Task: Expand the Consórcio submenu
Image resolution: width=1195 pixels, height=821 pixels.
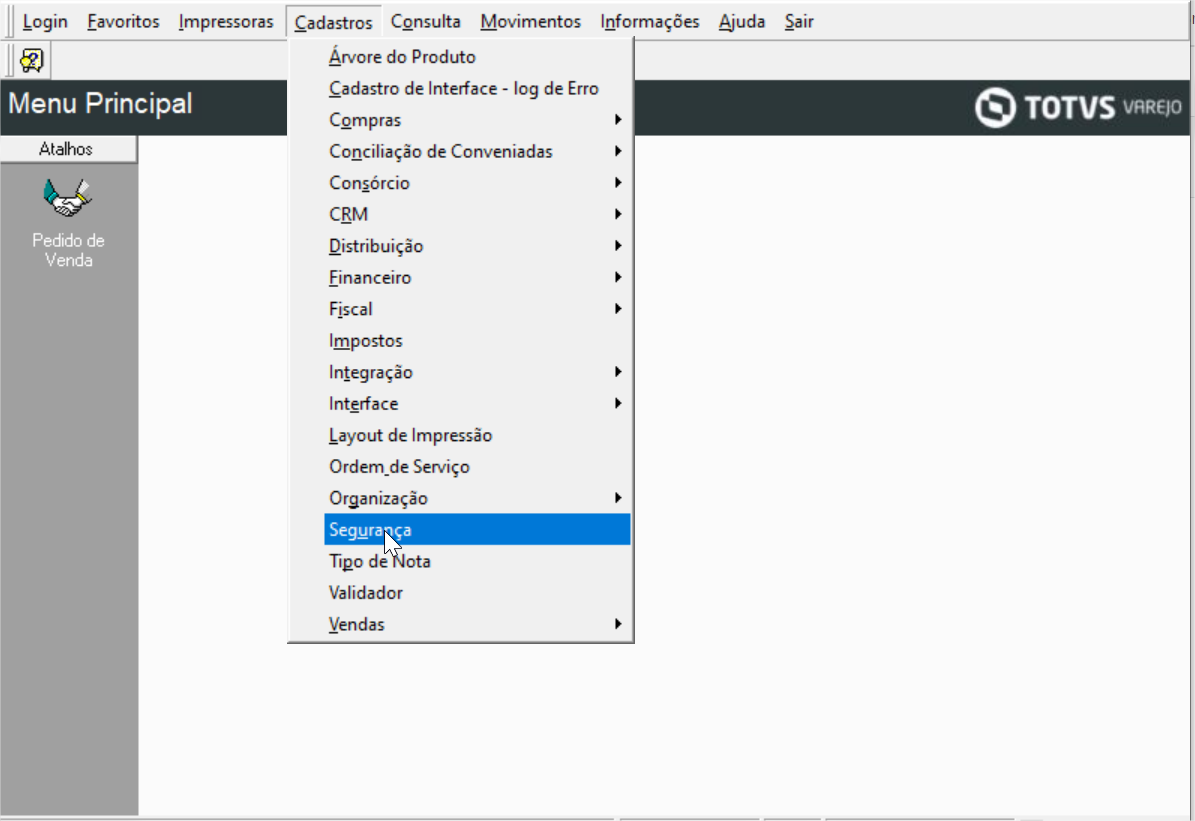Action: [477, 183]
